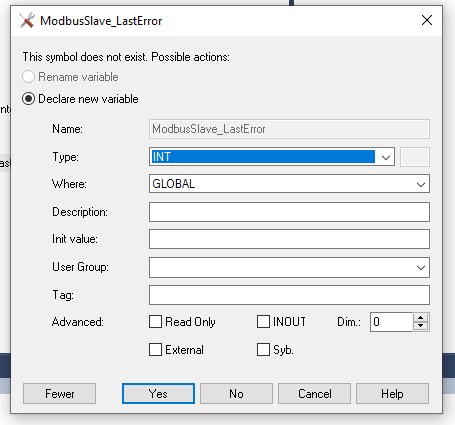Focus the Init value input box

pos(289,239)
